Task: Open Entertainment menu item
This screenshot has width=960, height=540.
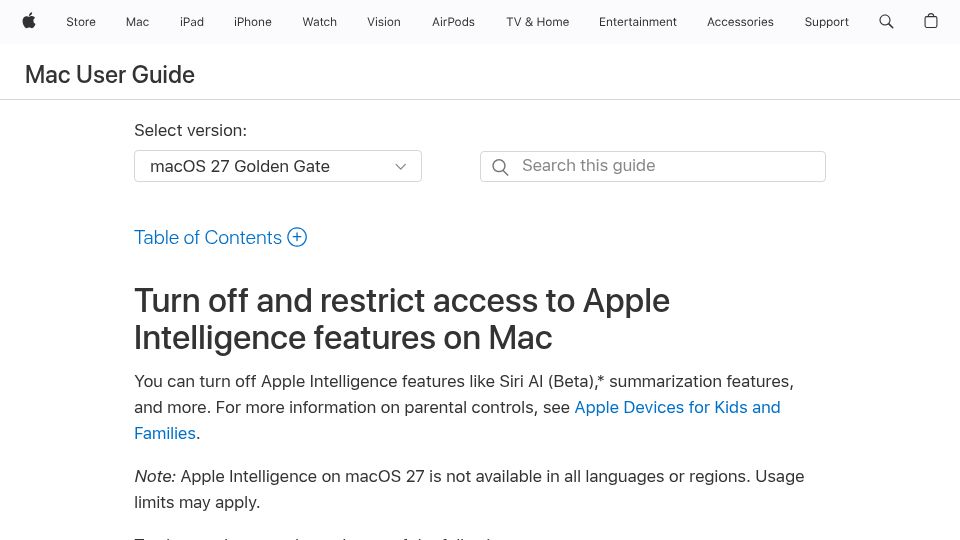Action: tap(637, 22)
